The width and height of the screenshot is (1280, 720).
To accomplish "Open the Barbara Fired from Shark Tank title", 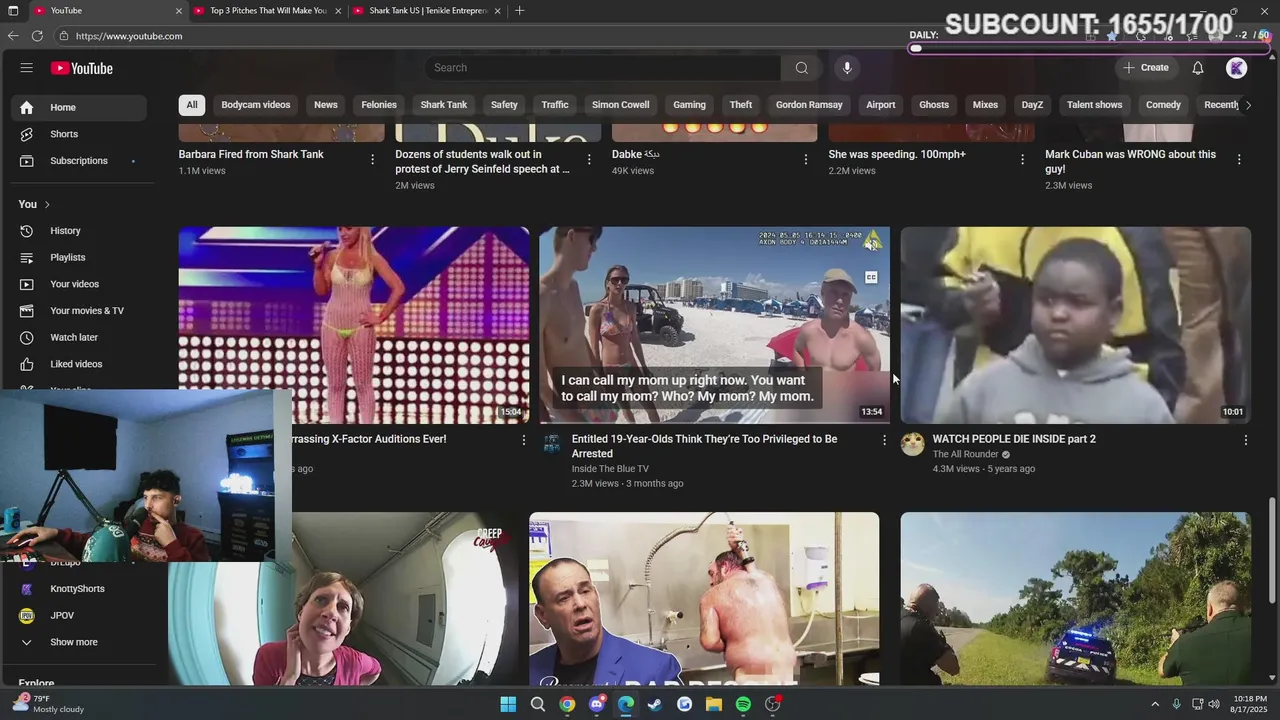I will coord(251,155).
